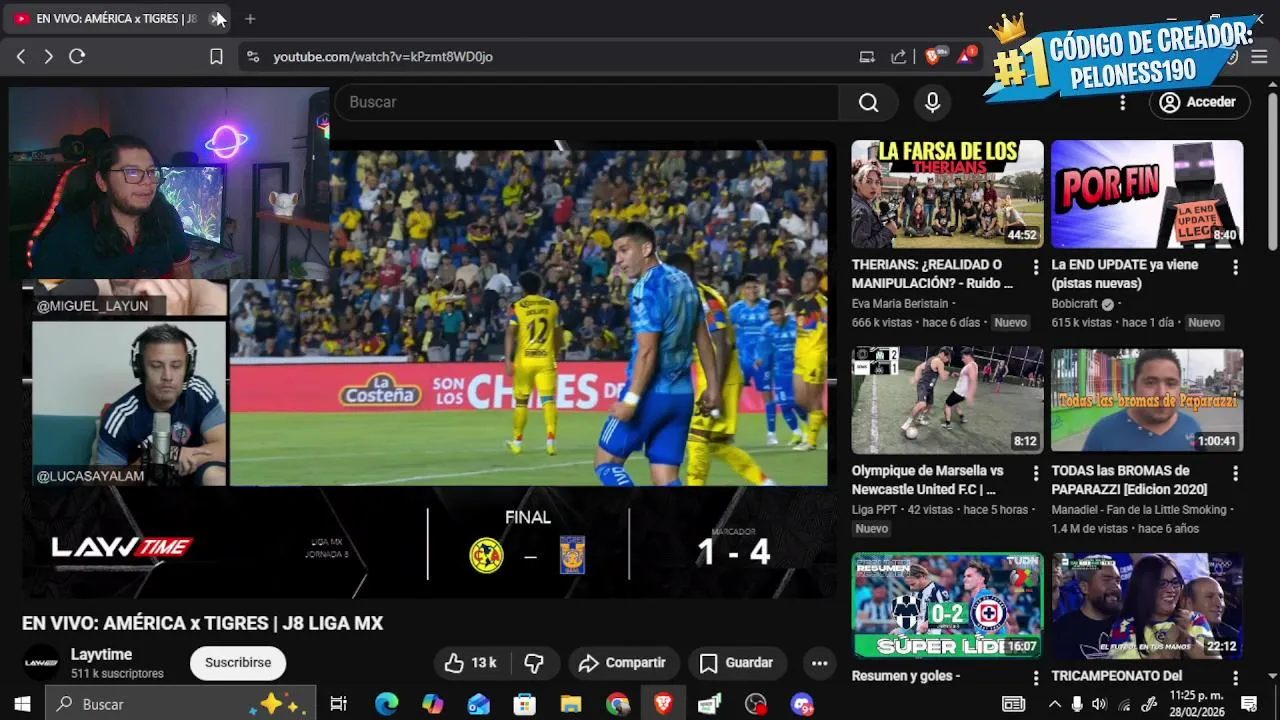Viewport: 1280px width, 720px height.
Task: Like the video (13 k)
Action: 470,663
